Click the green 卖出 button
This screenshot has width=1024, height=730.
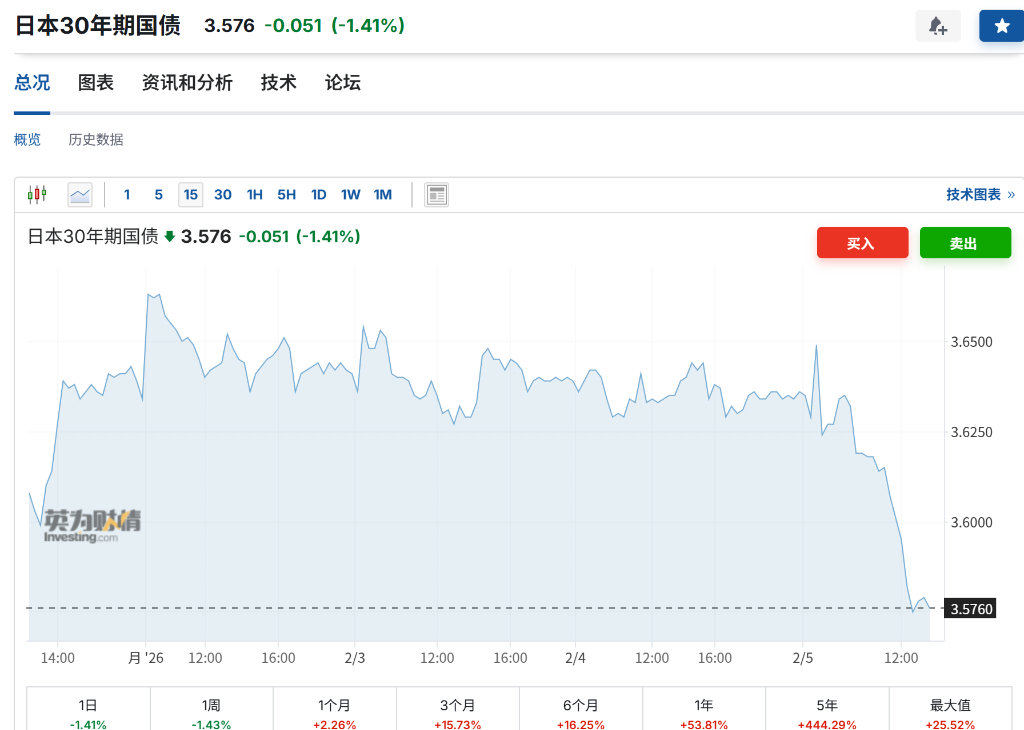click(x=965, y=243)
